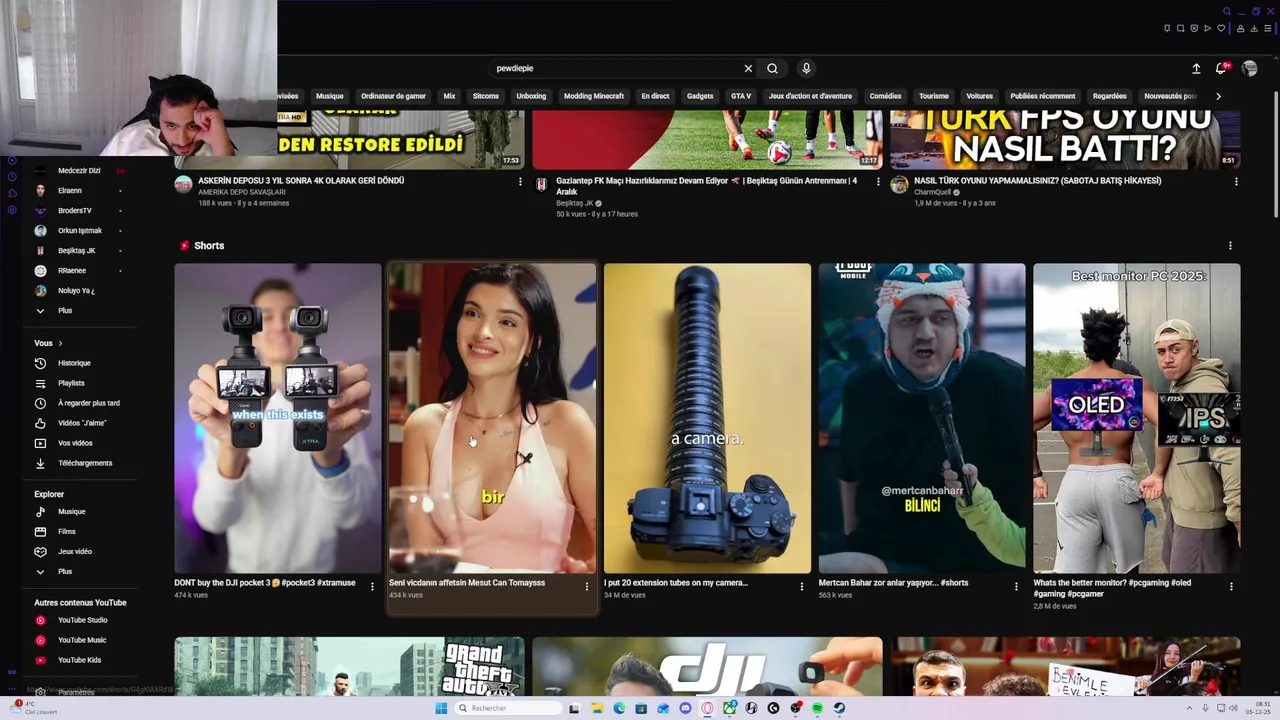Select the Regardées filter chip
Screen dimensions: 1280x720
pyautogui.click(x=1110, y=96)
